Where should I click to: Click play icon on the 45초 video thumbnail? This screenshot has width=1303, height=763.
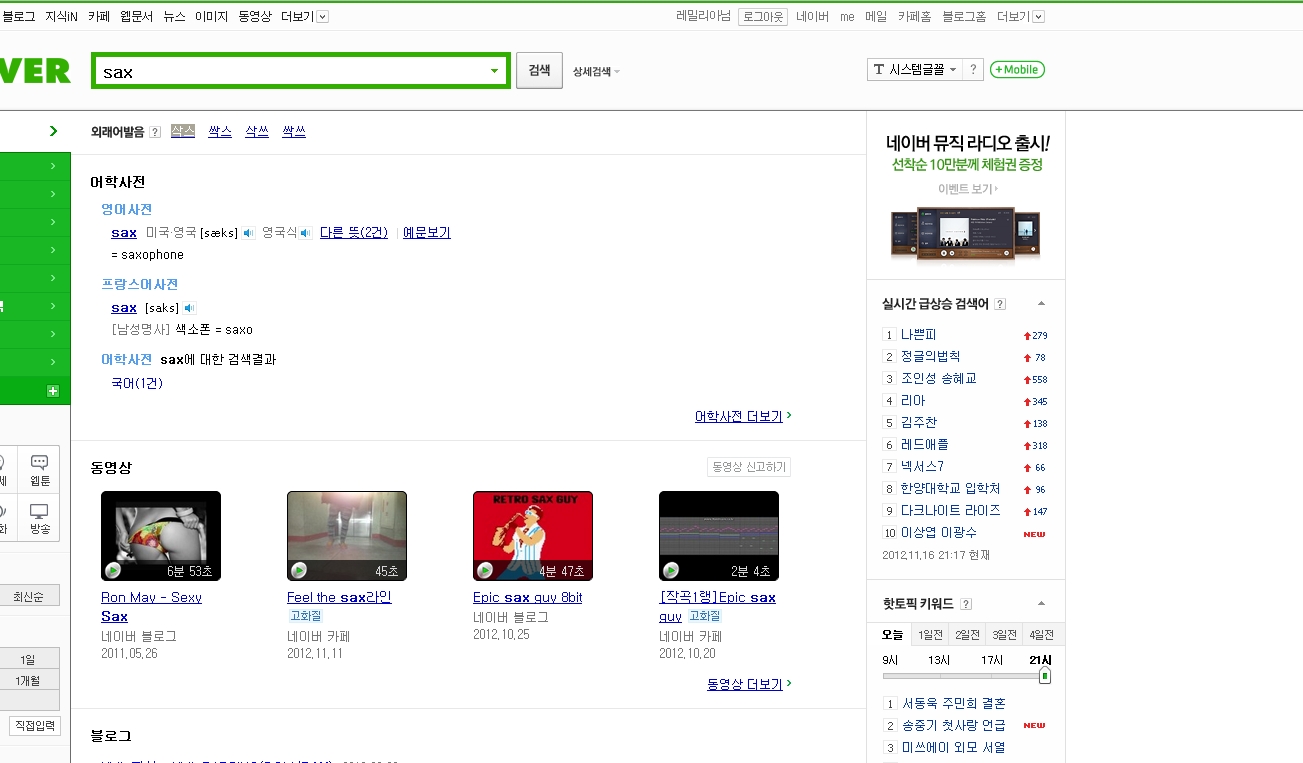tap(299, 570)
